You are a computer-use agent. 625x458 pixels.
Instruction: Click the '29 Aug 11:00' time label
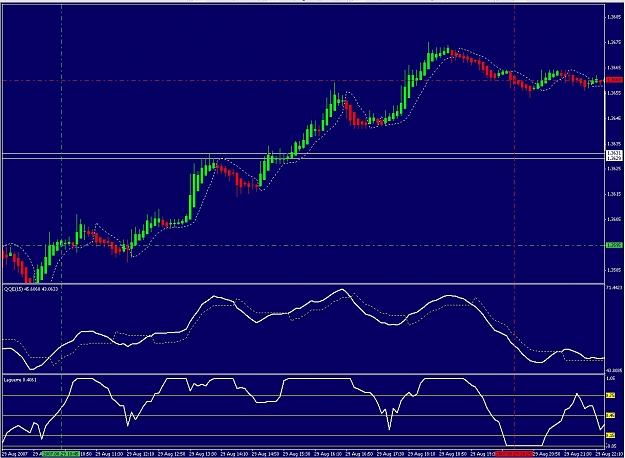tap(109, 454)
